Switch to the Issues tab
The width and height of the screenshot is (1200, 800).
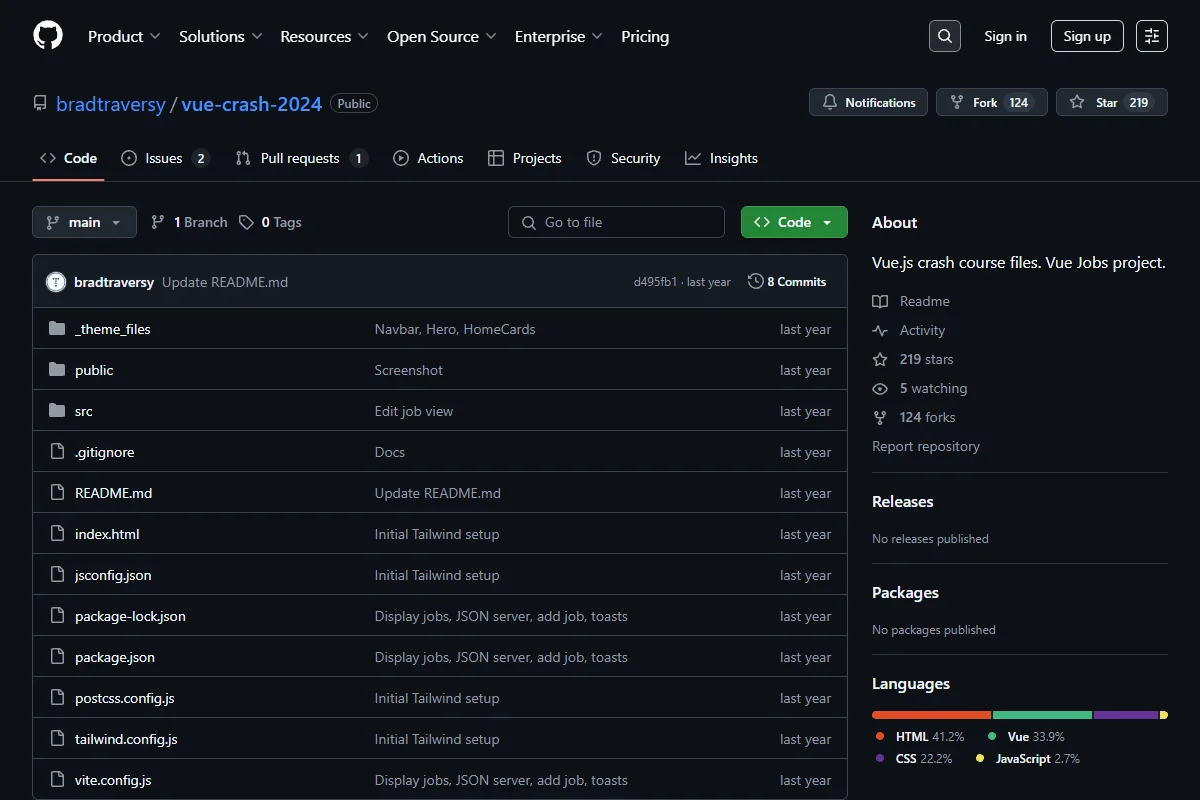coord(165,158)
